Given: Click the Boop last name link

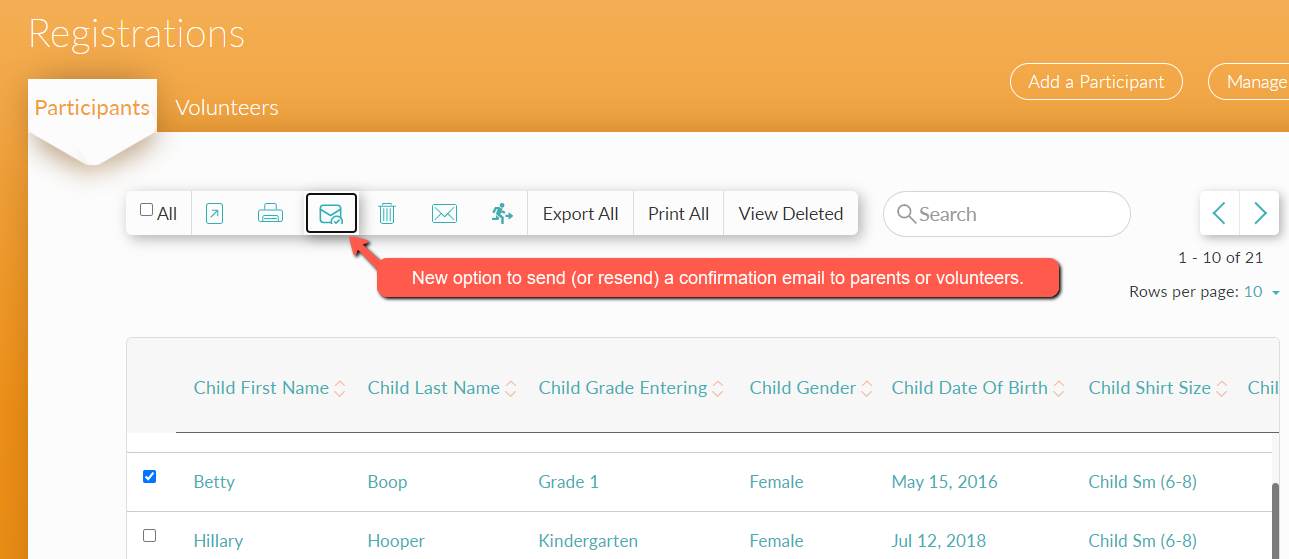Looking at the screenshot, I should click(387, 482).
